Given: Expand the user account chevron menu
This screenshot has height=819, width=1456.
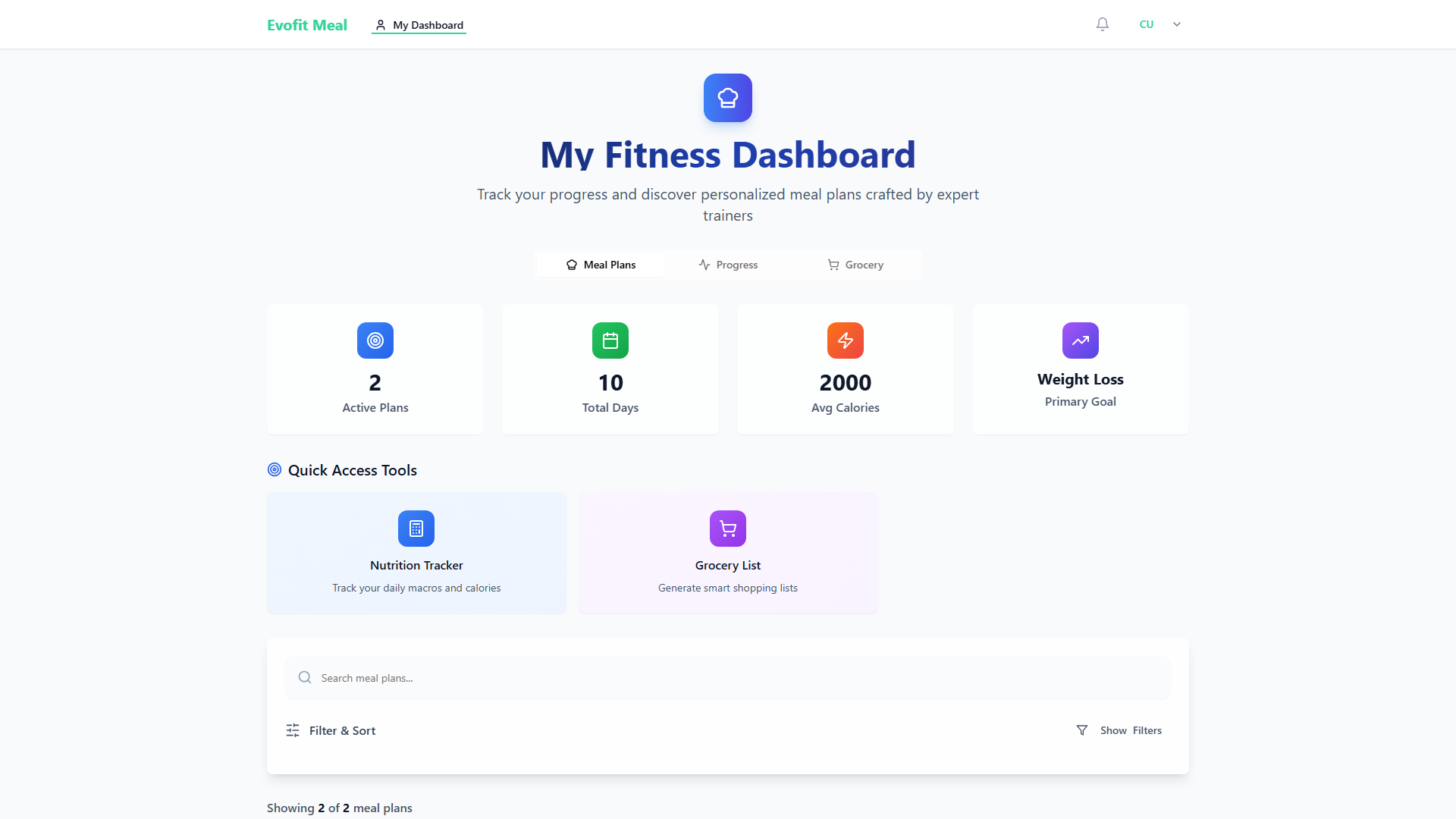Looking at the screenshot, I should 1177,24.
